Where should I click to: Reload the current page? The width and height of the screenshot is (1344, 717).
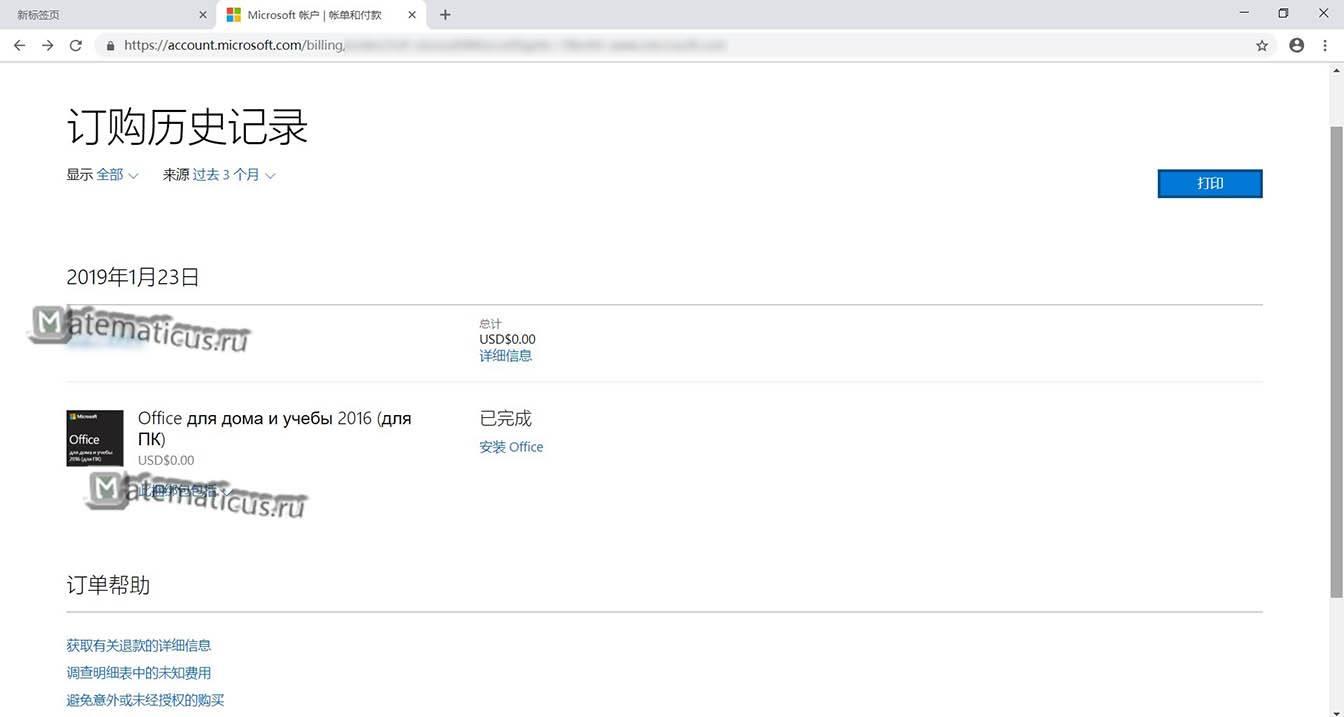(75, 45)
